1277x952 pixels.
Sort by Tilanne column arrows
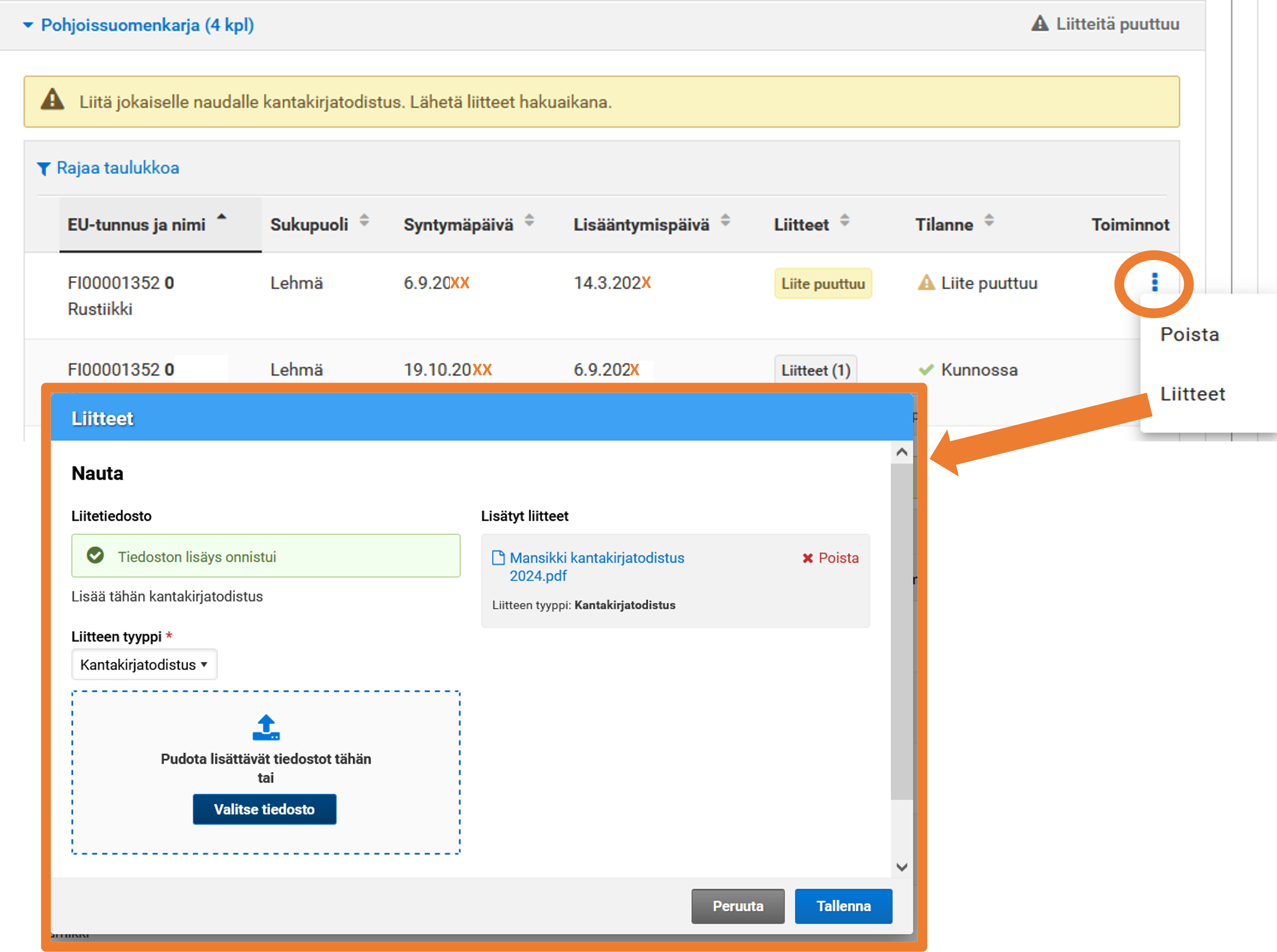coord(989,220)
